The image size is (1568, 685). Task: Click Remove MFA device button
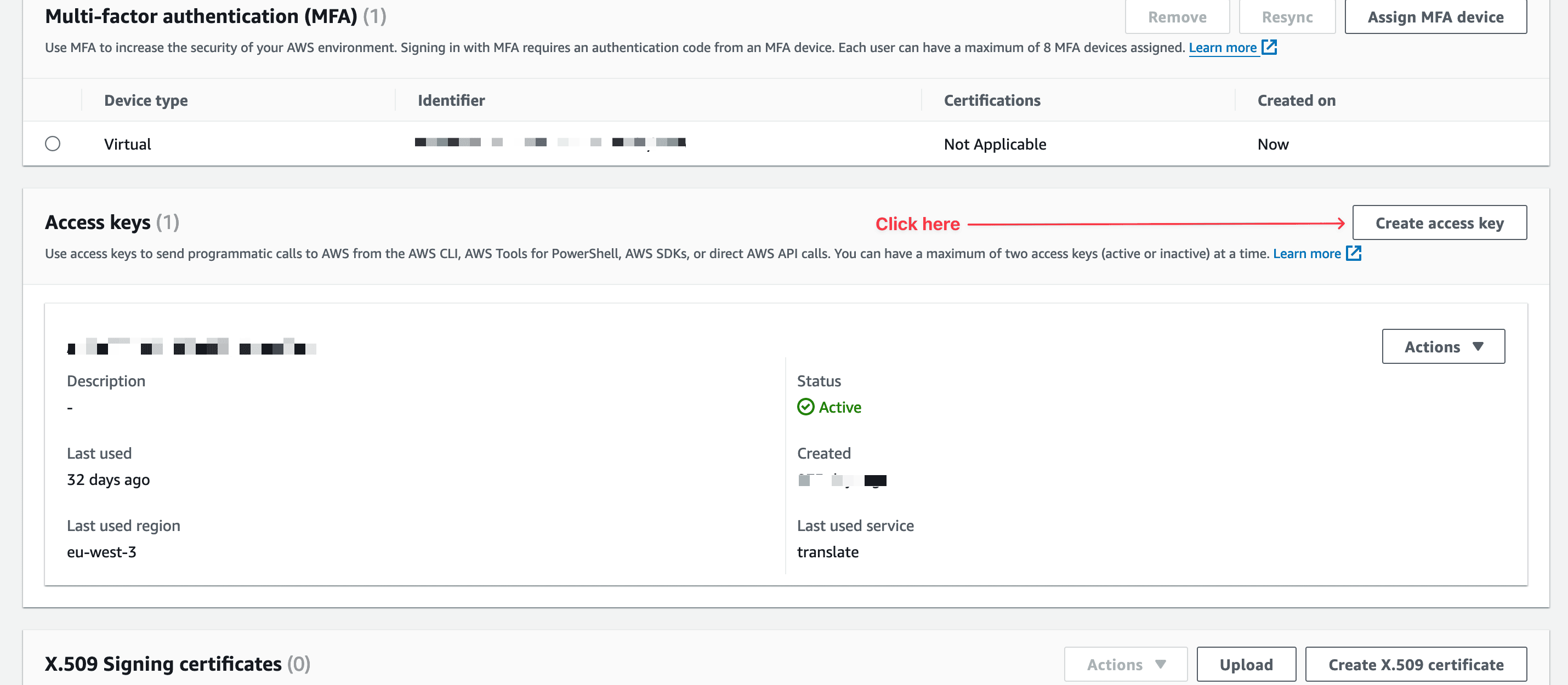(x=1177, y=16)
